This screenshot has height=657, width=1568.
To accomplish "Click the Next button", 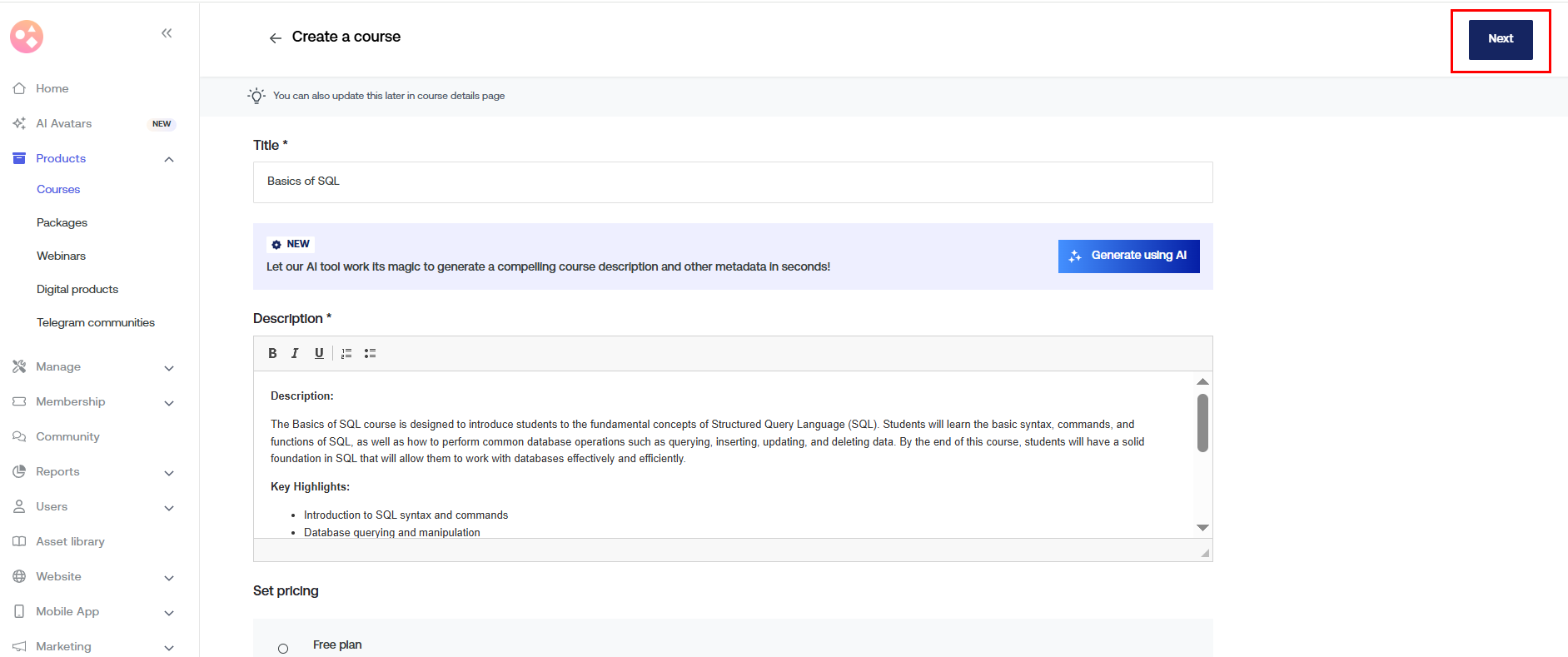I will click(x=1500, y=39).
